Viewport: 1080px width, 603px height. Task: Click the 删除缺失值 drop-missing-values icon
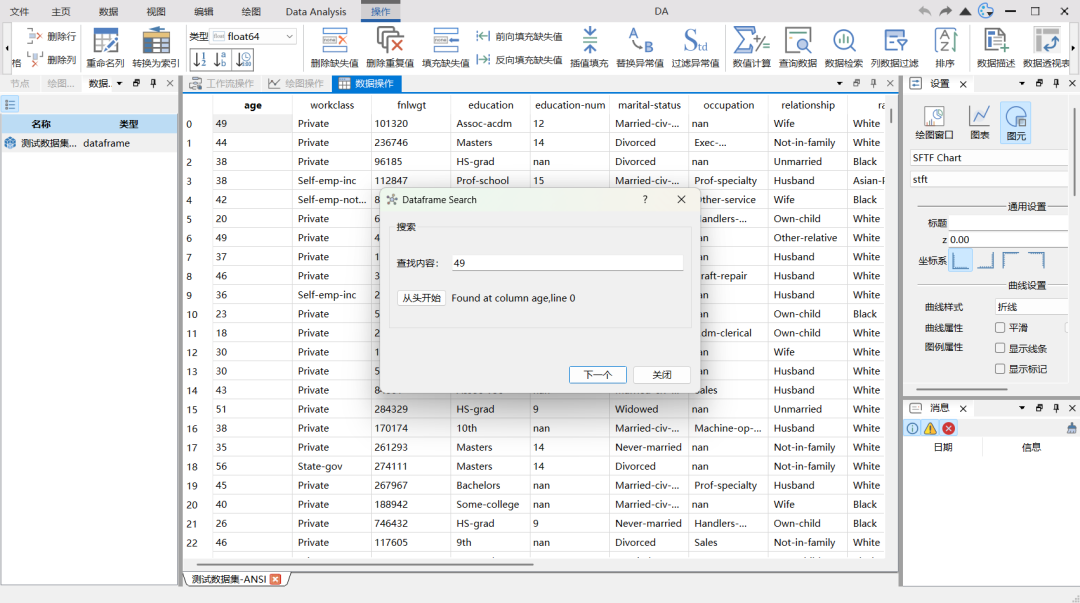(x=334, y=41)
